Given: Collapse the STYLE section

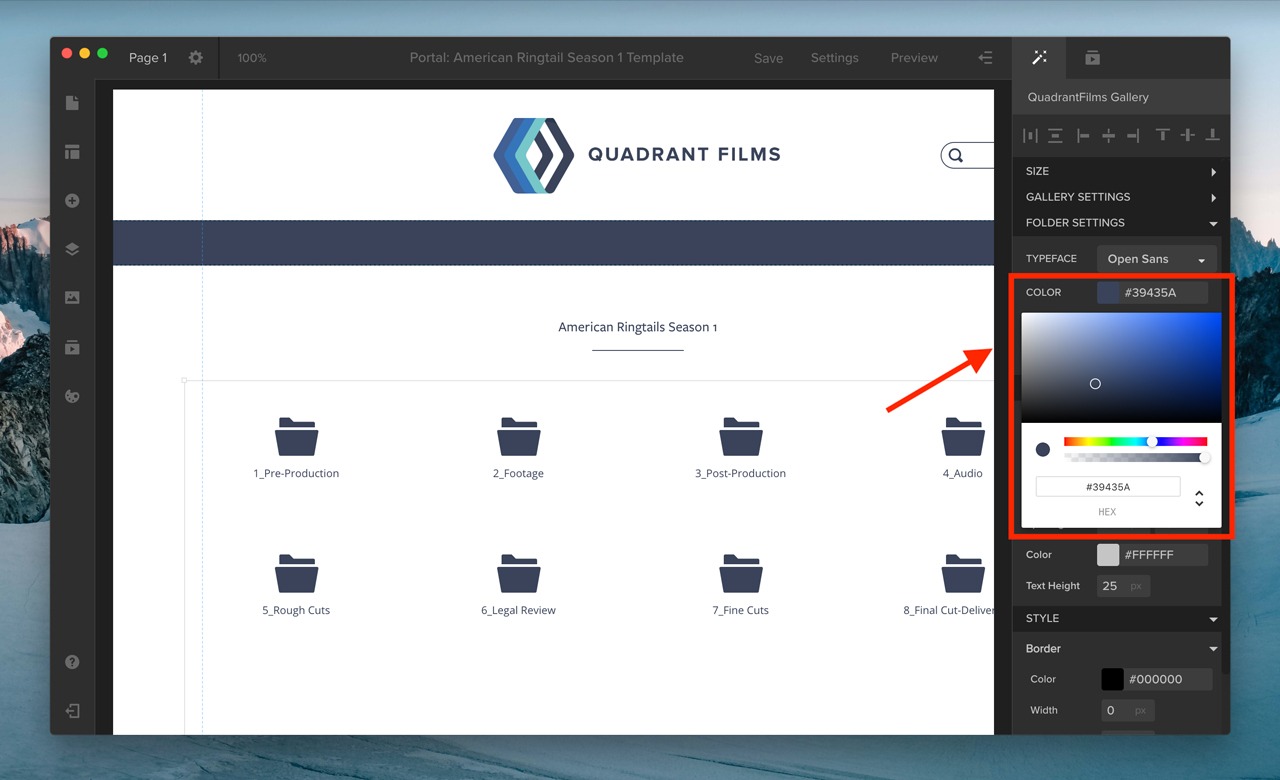Looking at the screenshot, I should pos(1121,618).
